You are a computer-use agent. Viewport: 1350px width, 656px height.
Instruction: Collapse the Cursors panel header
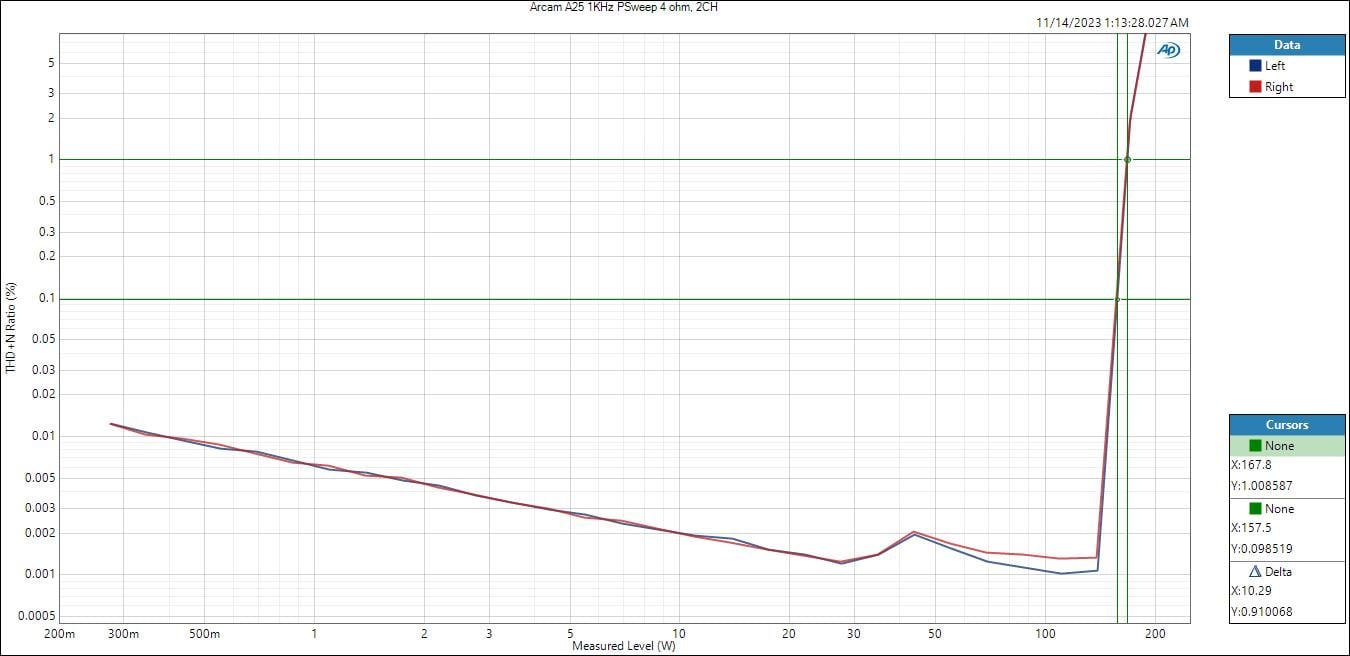tap(1287, 425)
